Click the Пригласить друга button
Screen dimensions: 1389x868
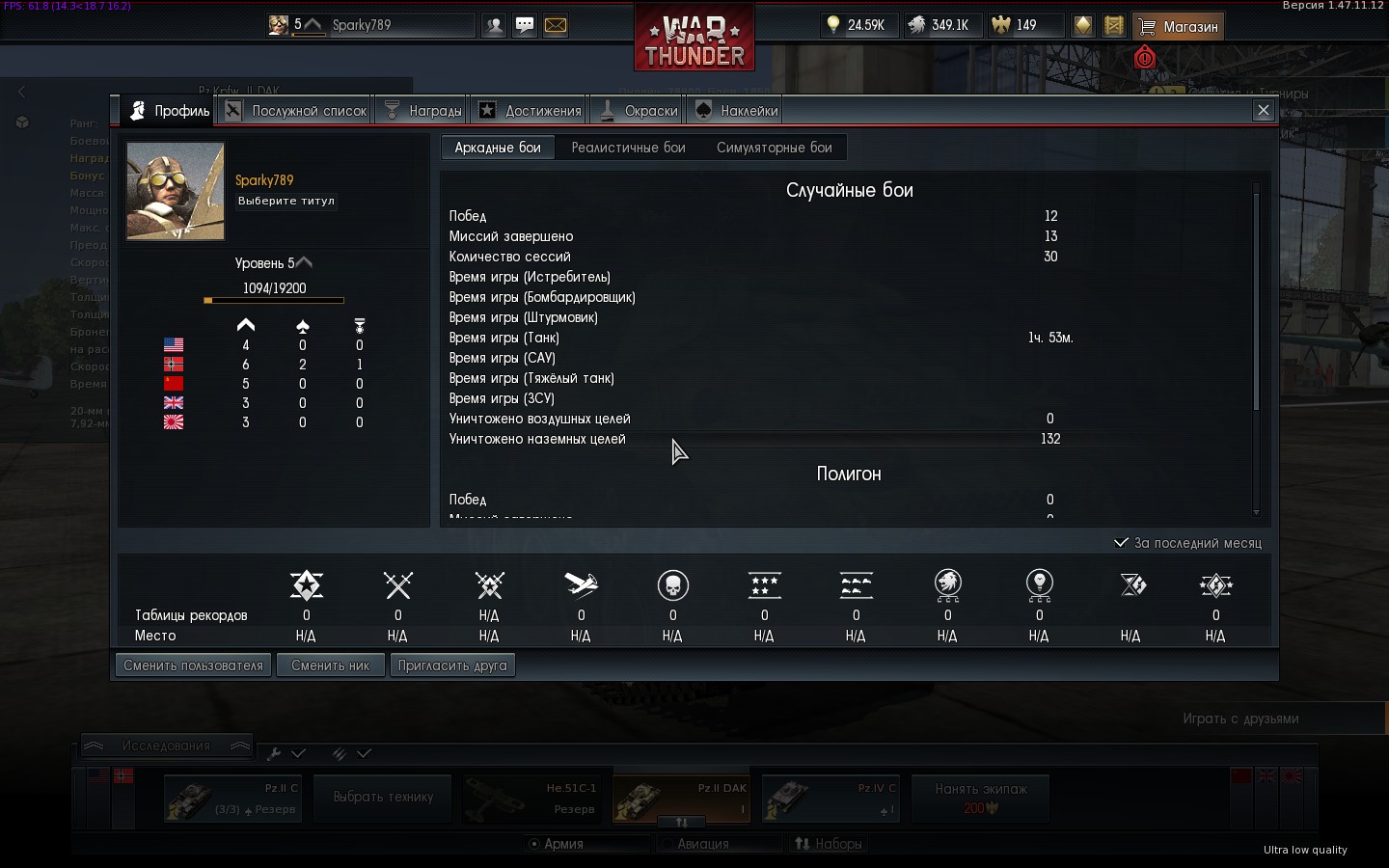pos(452,665)
